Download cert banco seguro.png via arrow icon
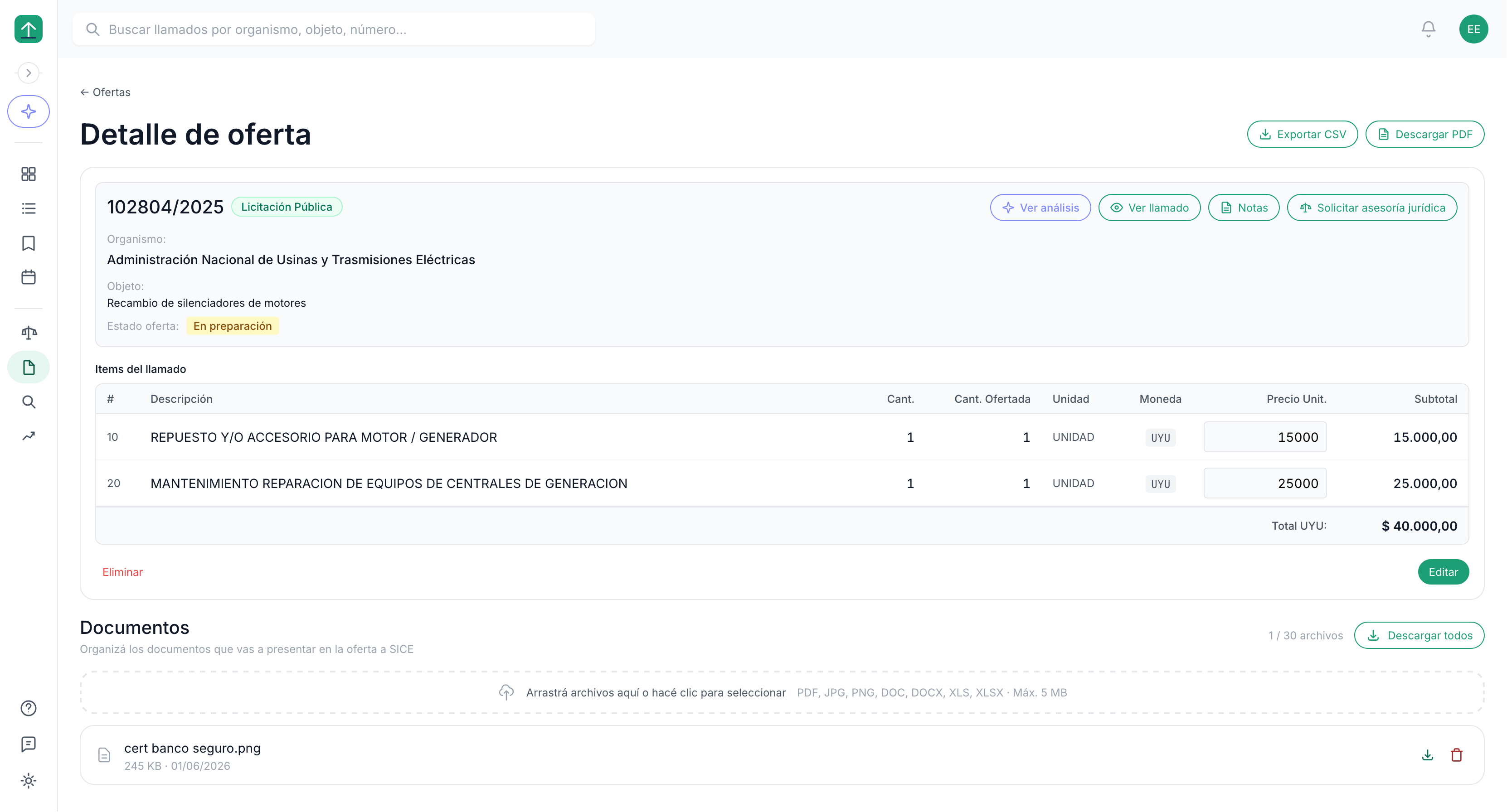The width and height of the screenshot is (1507, 812). (x=1427, y=755)
